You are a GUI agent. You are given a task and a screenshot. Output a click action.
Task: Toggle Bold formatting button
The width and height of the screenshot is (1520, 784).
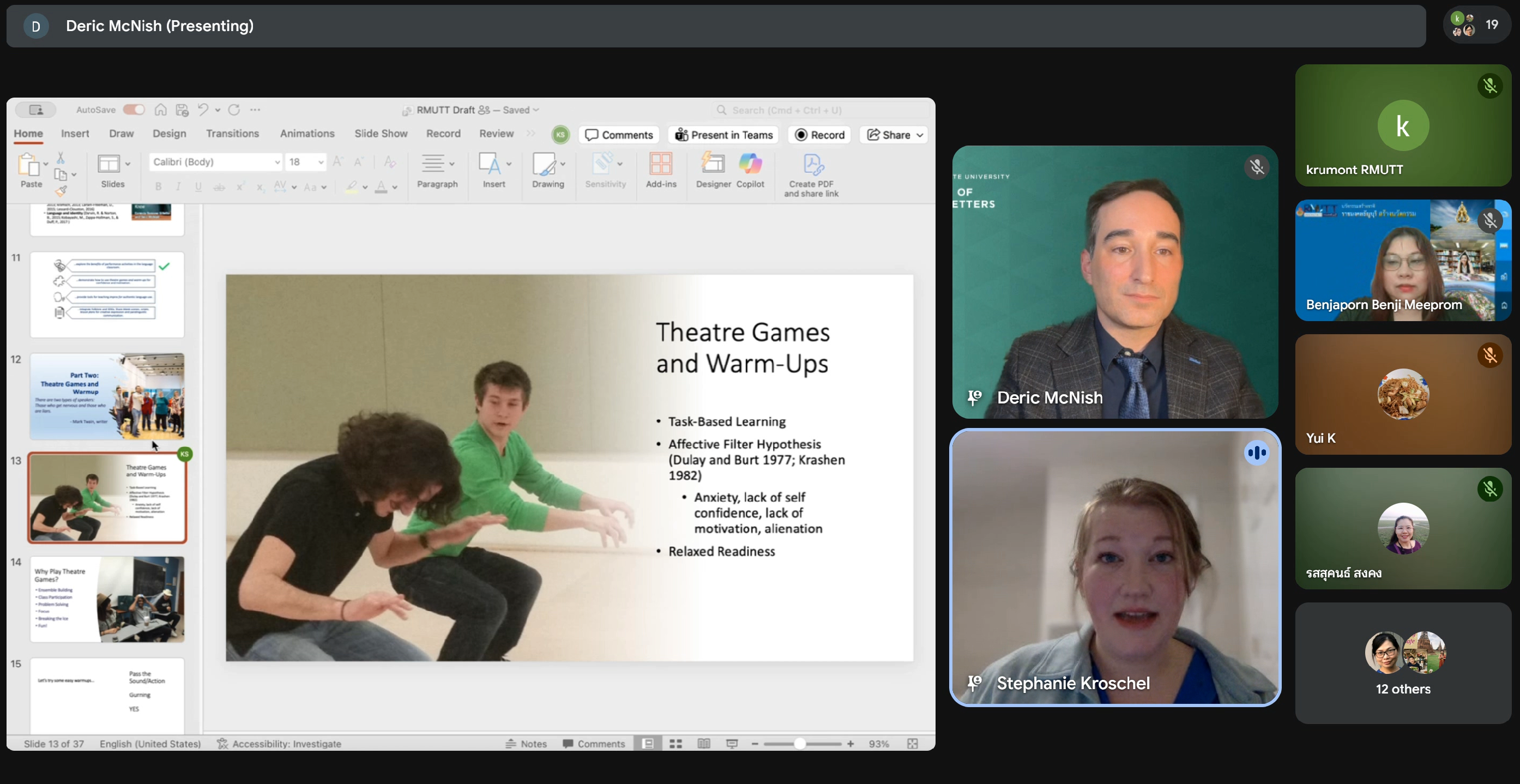pos(158,187)
